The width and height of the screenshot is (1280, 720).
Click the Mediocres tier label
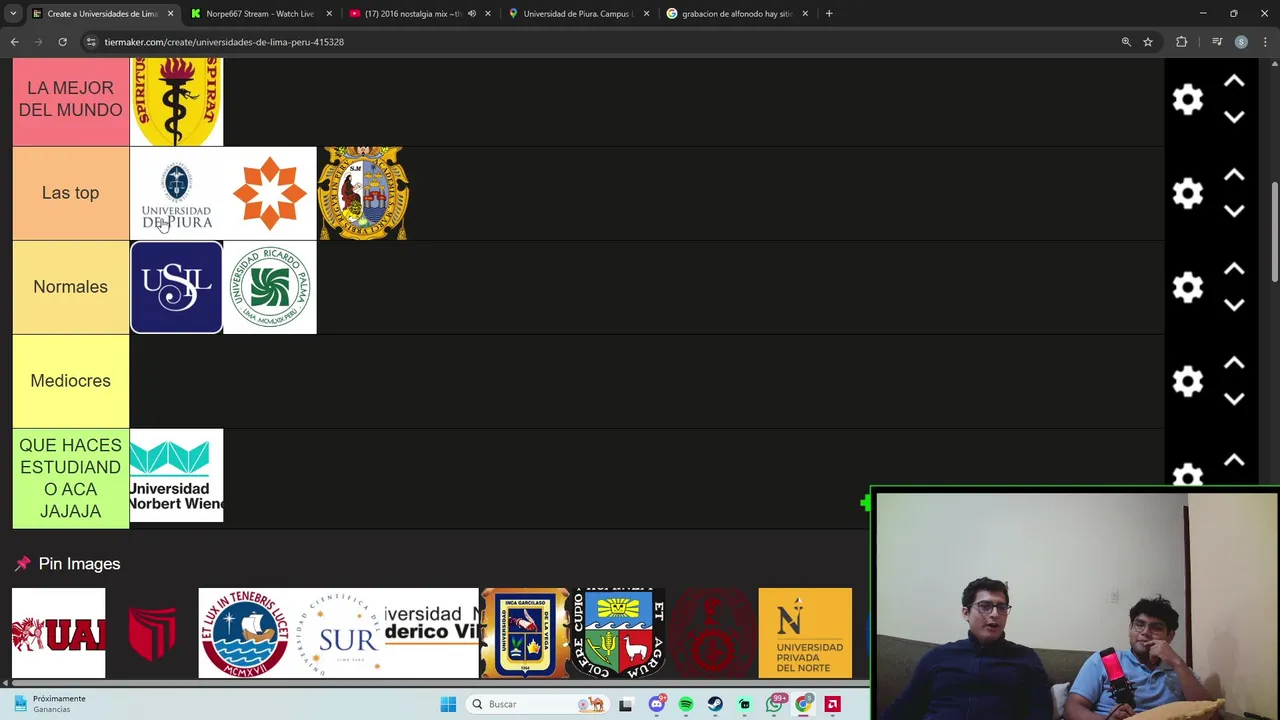pyautogui.click(x=70, y=381)
